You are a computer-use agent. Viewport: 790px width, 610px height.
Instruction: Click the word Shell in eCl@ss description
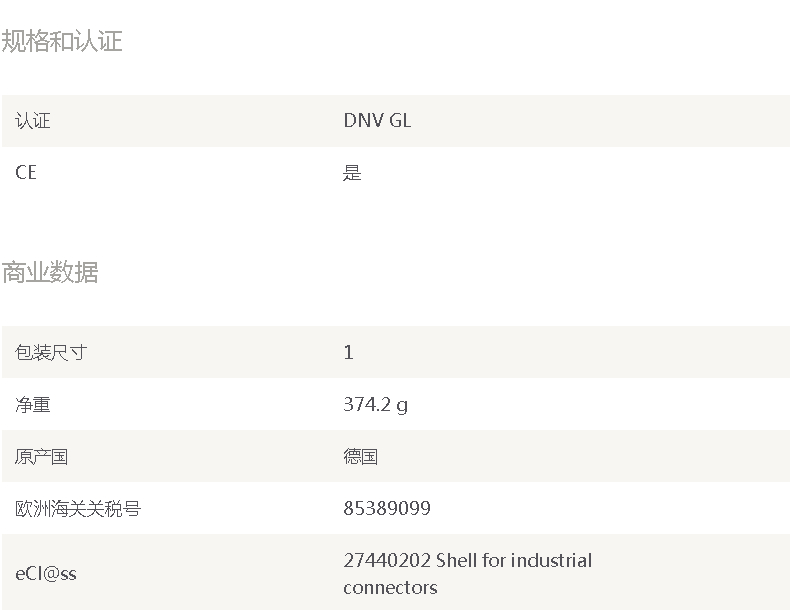pos(456,561)
